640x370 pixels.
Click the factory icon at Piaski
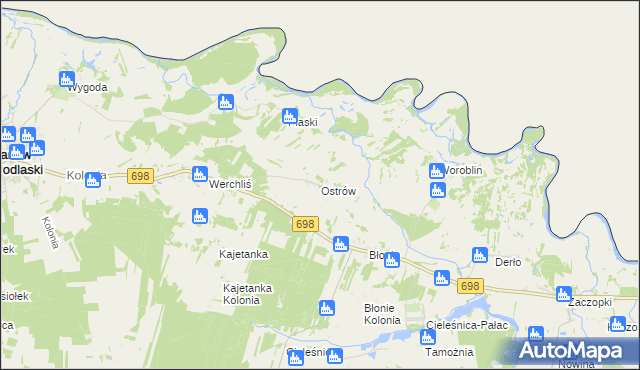(290, 116)
